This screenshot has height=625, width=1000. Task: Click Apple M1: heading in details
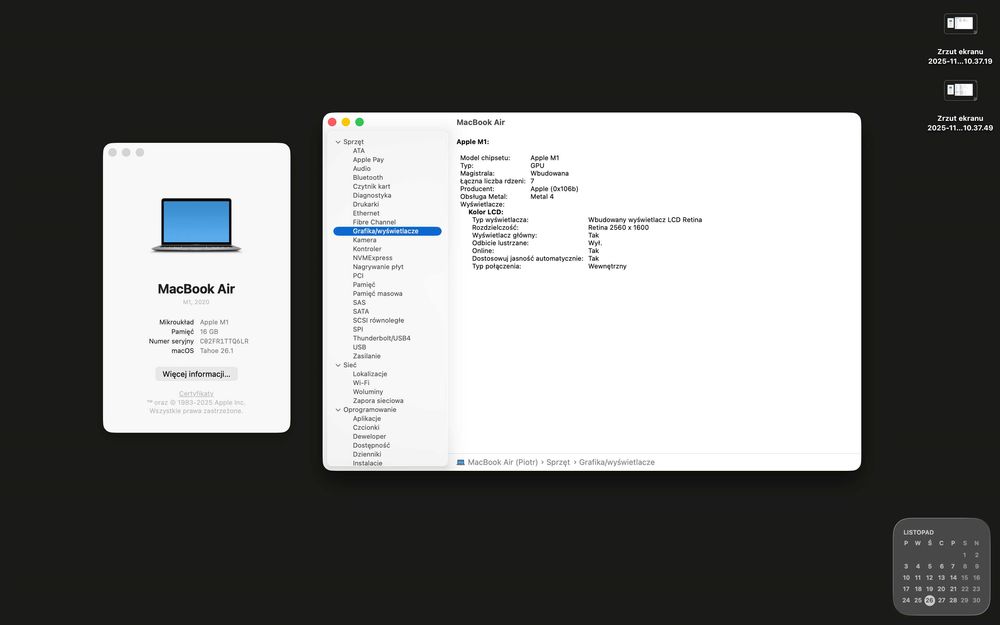pos(473,142)
